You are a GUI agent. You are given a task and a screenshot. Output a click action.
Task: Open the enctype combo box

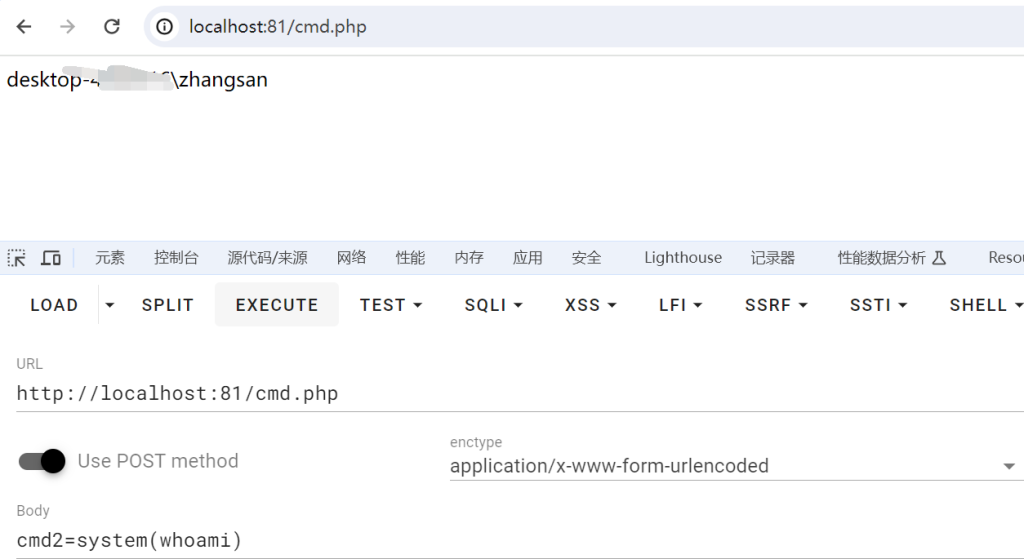737,466
